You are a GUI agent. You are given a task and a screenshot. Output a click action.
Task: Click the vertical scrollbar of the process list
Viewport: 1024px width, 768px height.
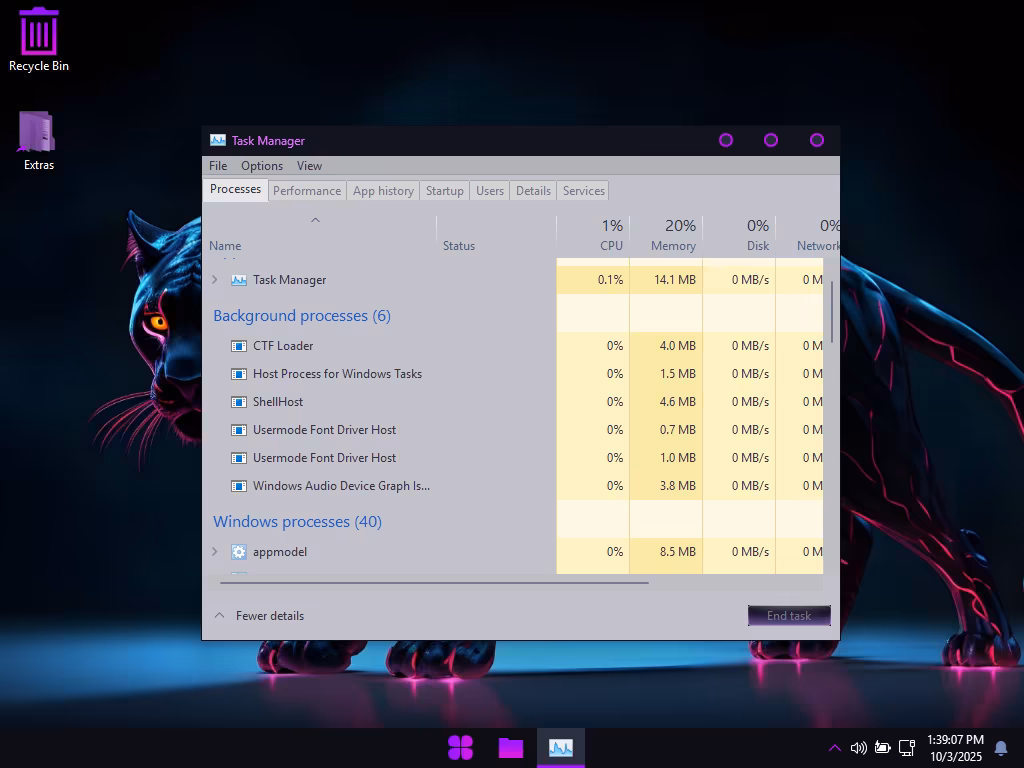[831, 312]
